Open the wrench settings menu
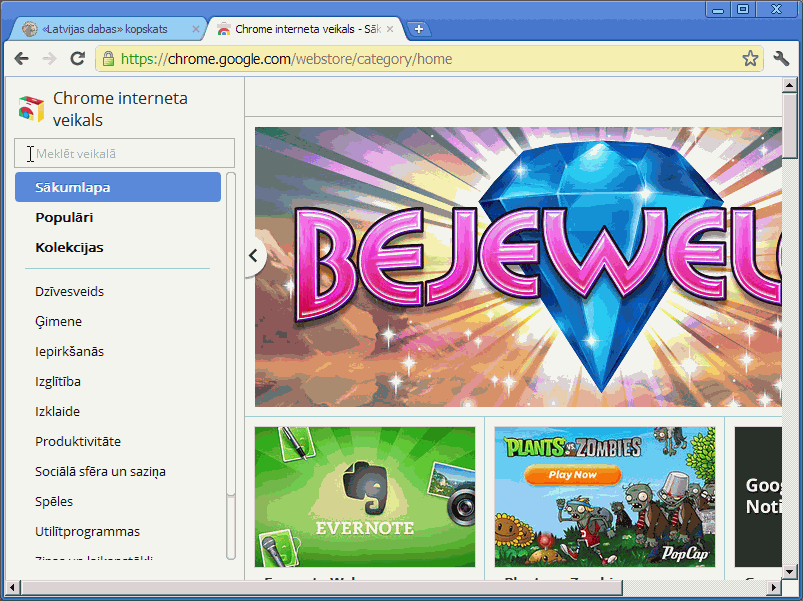Screen dimensions: 803x601 (781, 59)
